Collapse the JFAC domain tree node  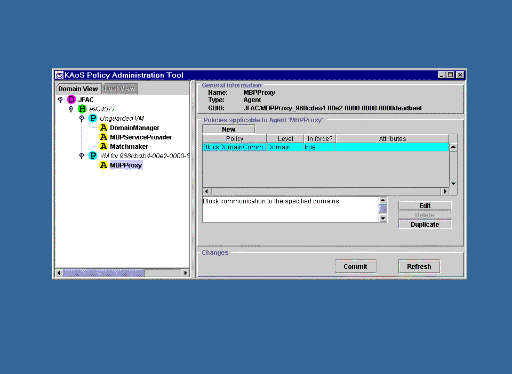(60, 99)
